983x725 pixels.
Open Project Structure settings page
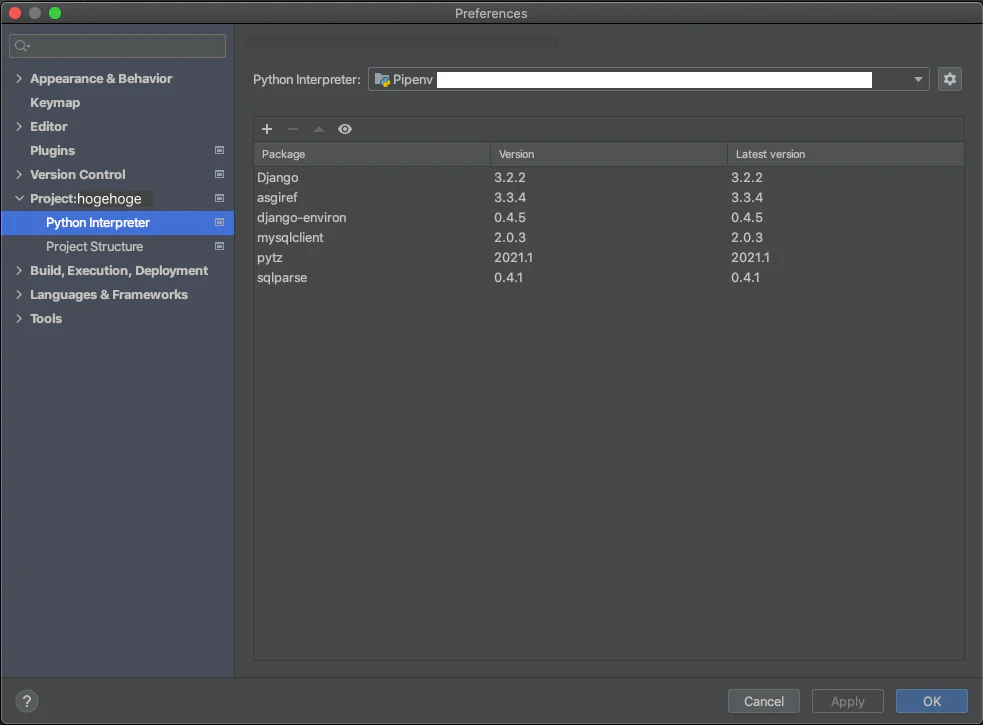pos(94,246)
